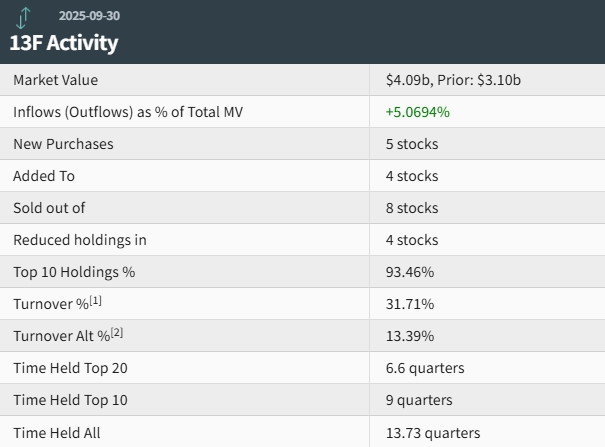Click the up-down arrows icon in header
The height and width of the screenshot is (447, 605).
click(x=25, y=17)
